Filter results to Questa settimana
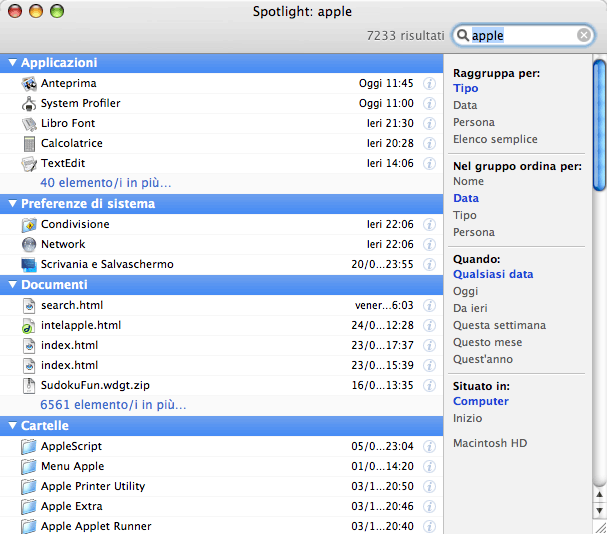Screen dimensions: 607x534 coord(499,325)
